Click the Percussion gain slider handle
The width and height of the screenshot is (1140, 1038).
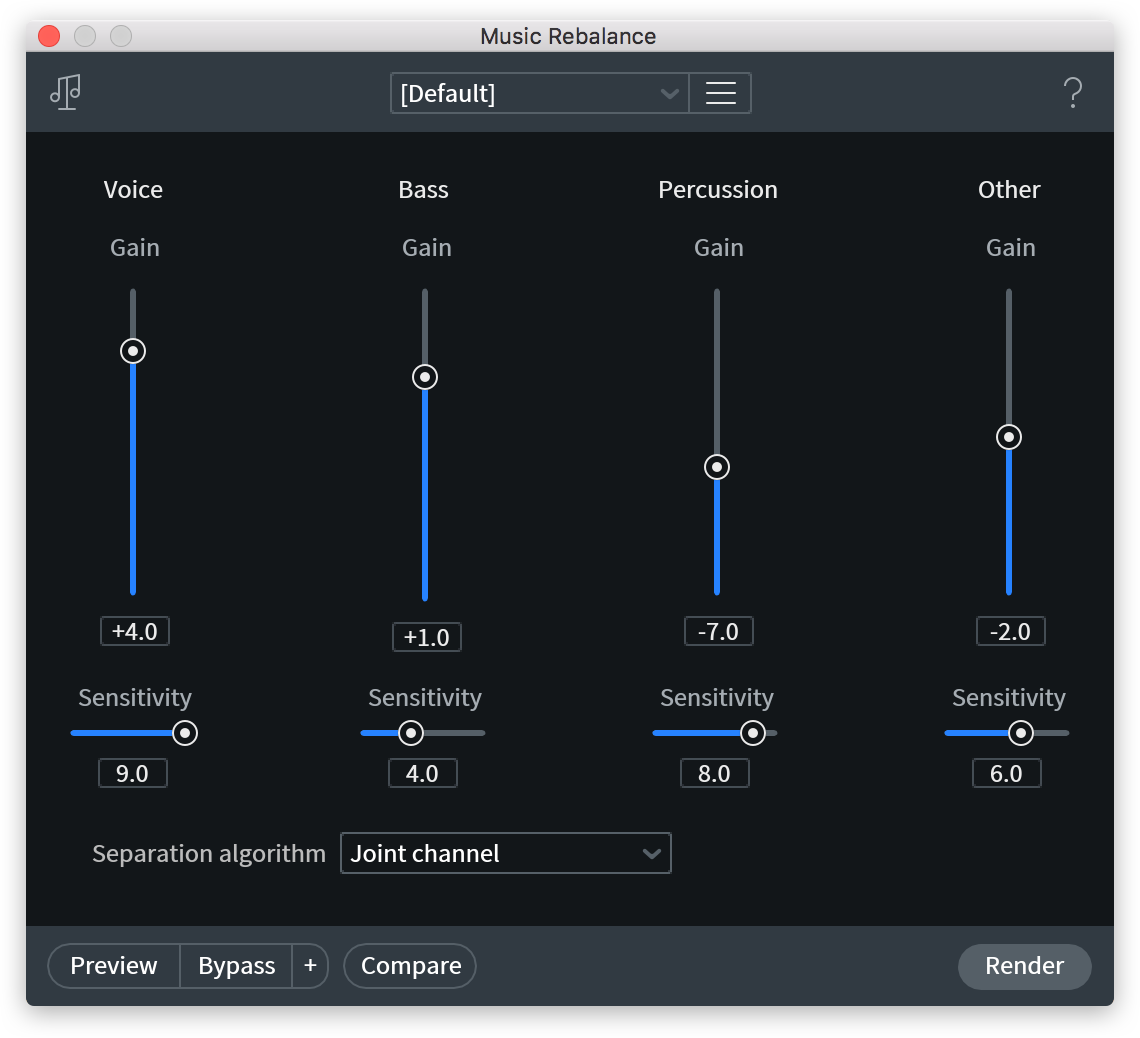(x=717, y=467)
